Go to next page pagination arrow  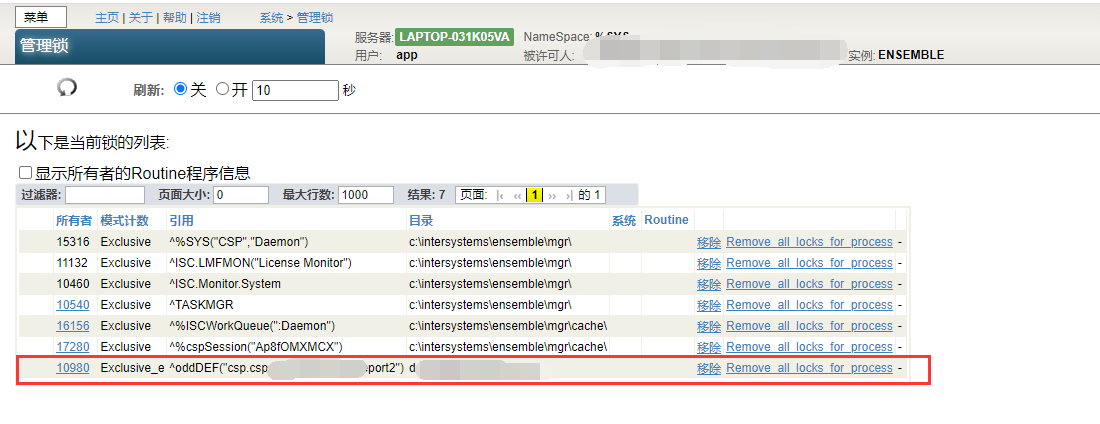pos(552,195)
